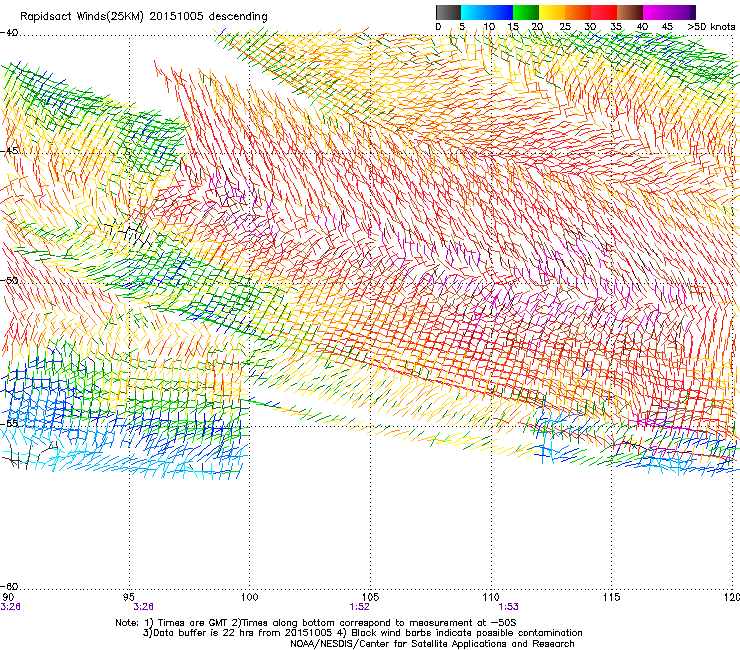Click the '-60' latitude label
This screenshot has width=740, height=650.
coord(9,586)
